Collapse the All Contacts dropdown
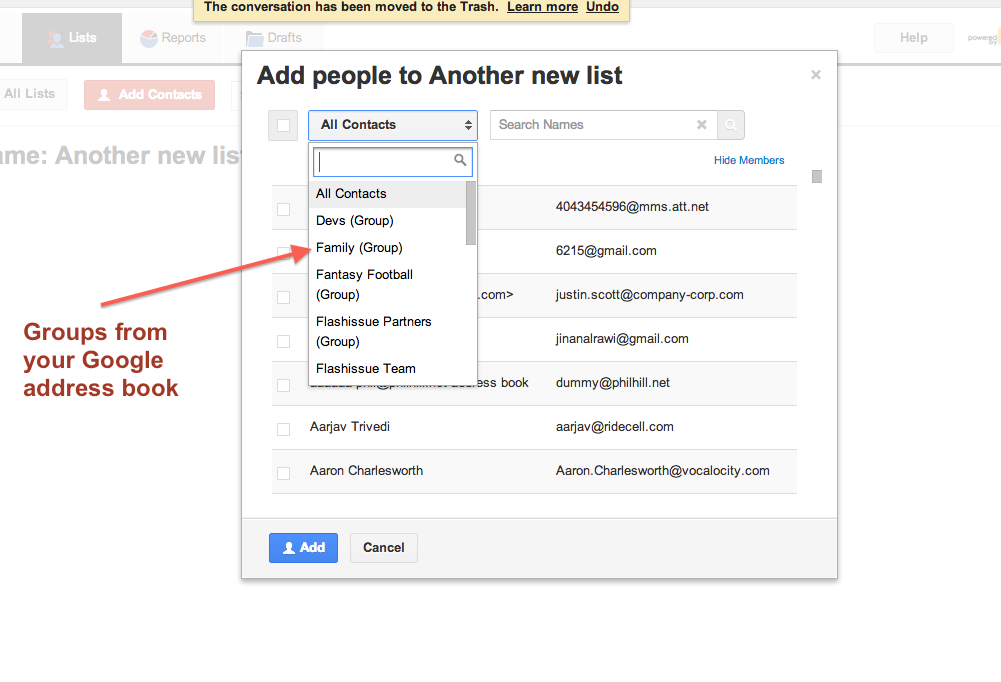This screenshot has width=1001, height=682. coord(393,125)
